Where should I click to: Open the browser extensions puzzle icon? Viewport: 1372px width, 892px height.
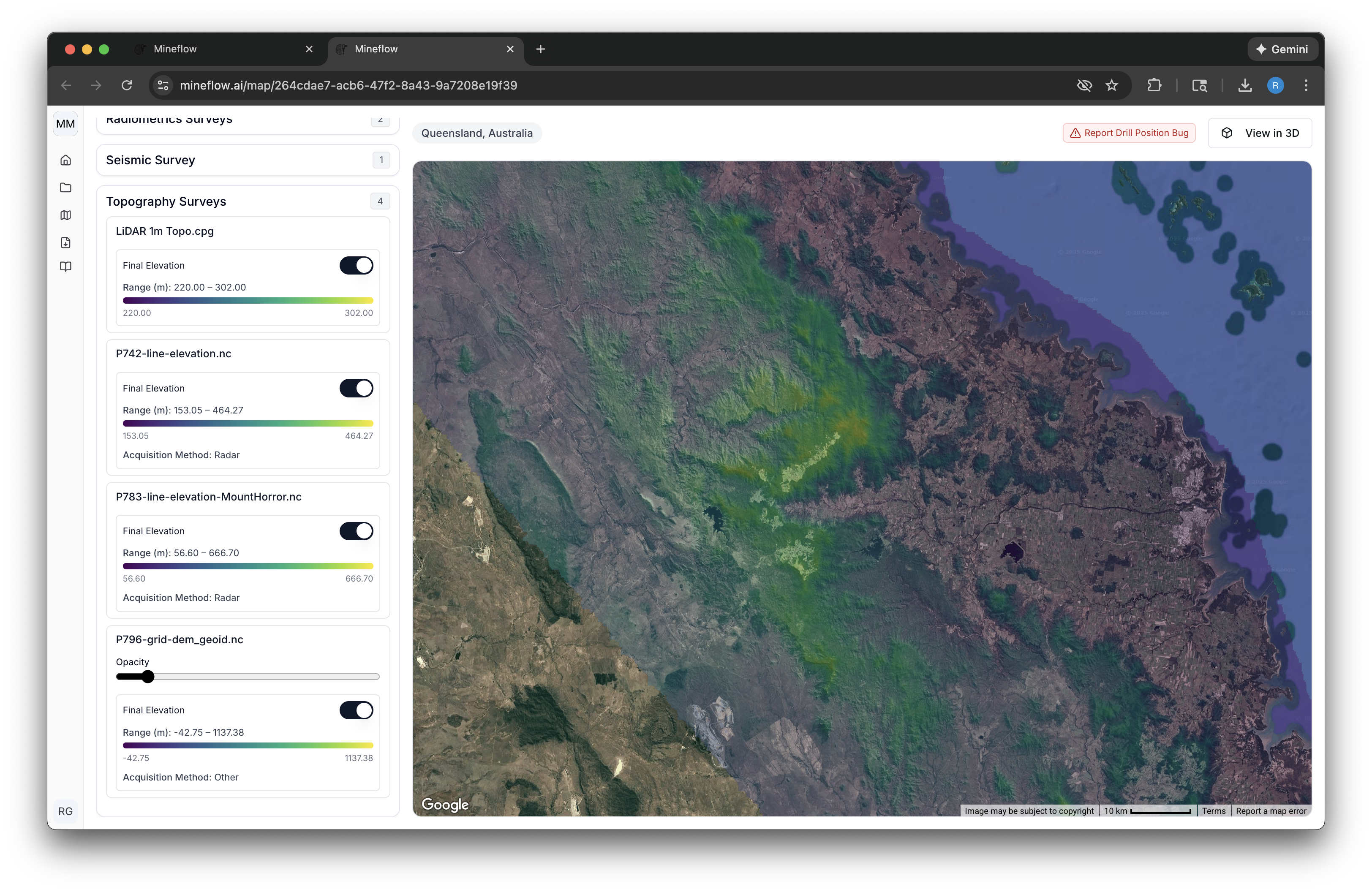point(1155,85)
